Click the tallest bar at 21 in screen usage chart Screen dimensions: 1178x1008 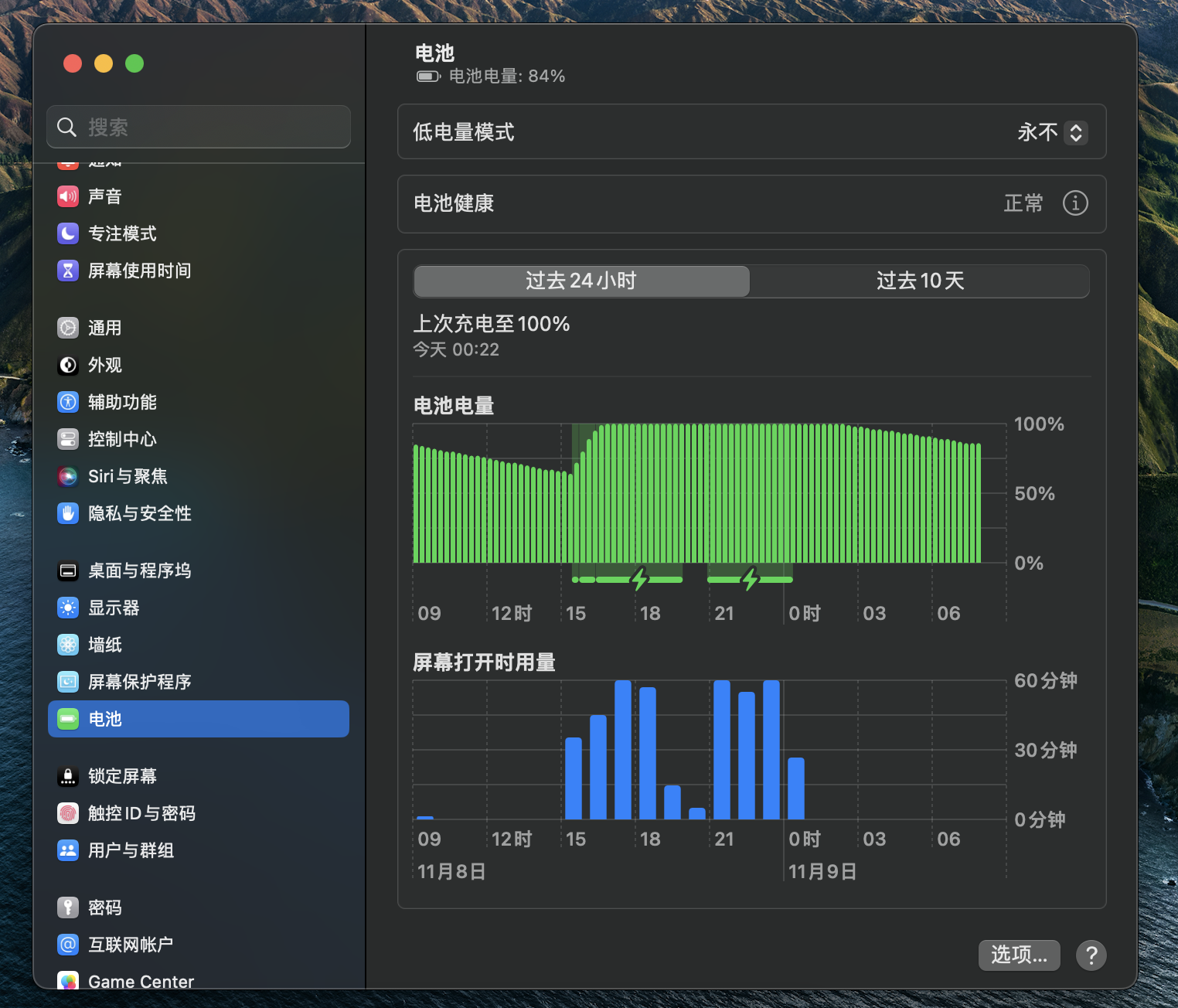722,749
